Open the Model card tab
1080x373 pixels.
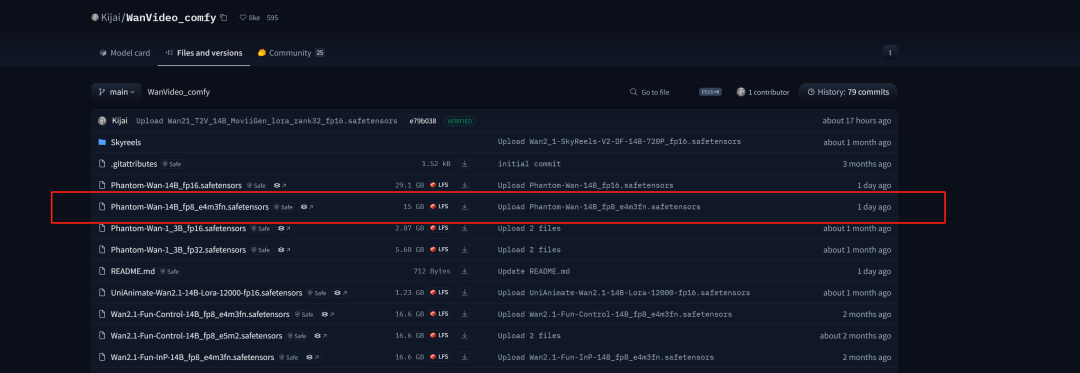click(125, 53)
